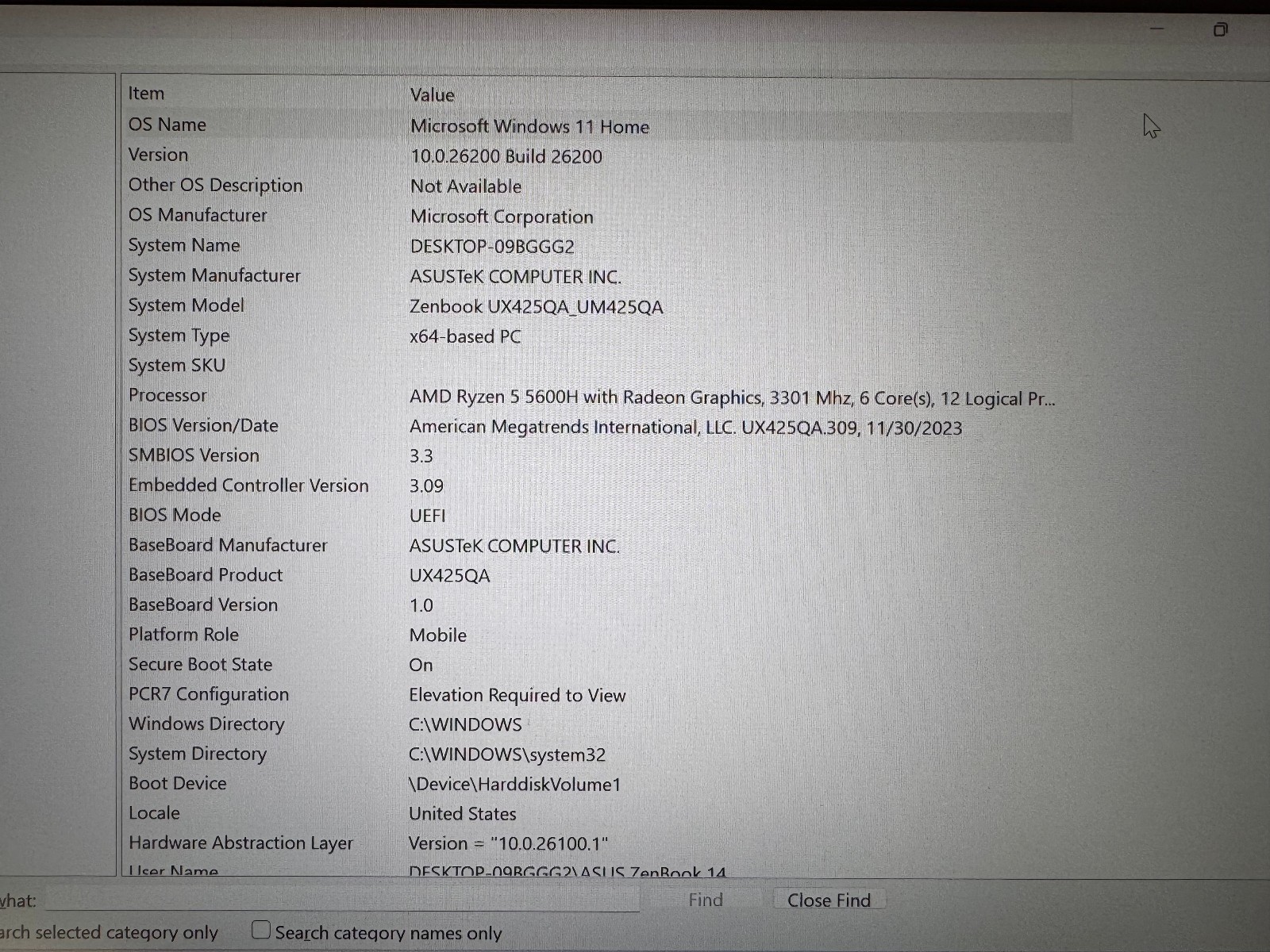
Task: Click the x64-based PC value
Action: (x=465, y=336)
